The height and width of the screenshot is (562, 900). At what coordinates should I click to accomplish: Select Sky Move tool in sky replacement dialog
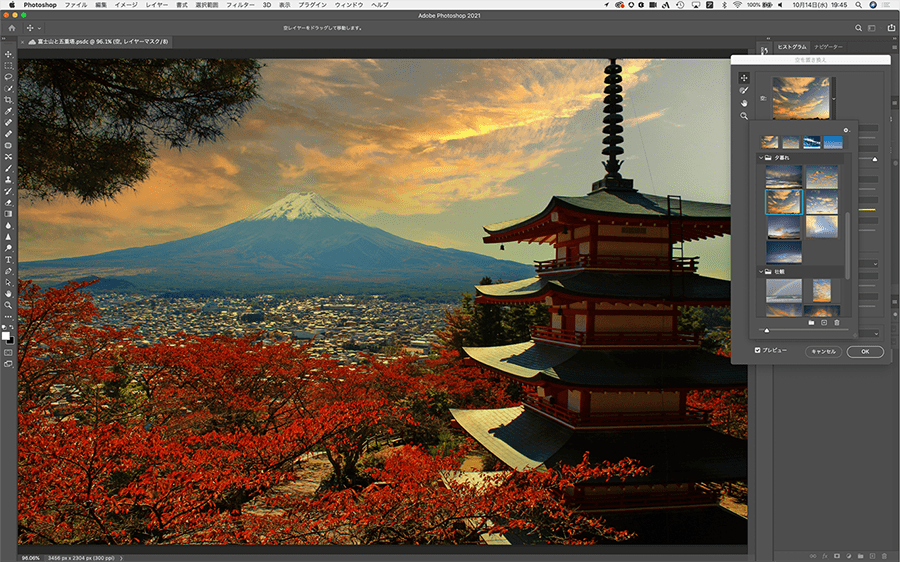coord(744,77)
